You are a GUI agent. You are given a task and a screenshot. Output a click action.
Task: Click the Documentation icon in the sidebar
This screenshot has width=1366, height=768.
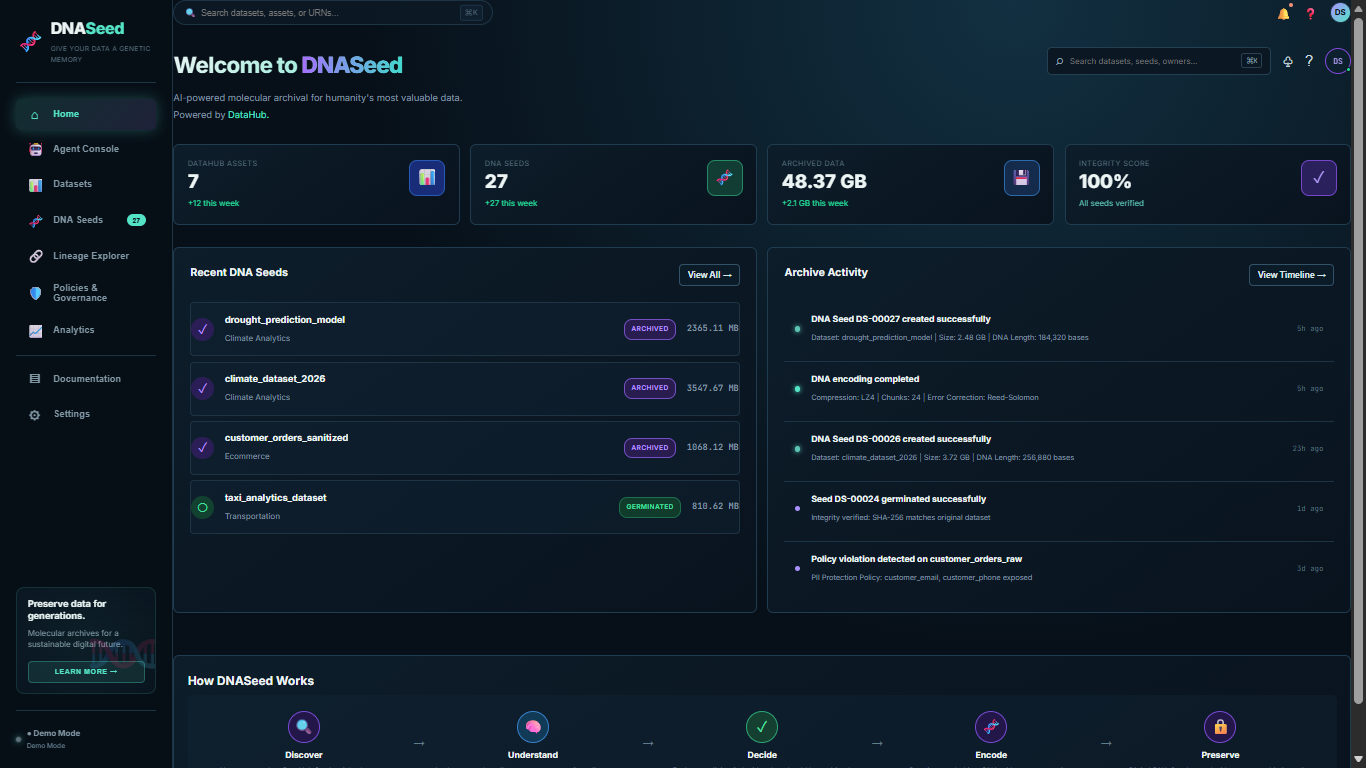point(35,379)
